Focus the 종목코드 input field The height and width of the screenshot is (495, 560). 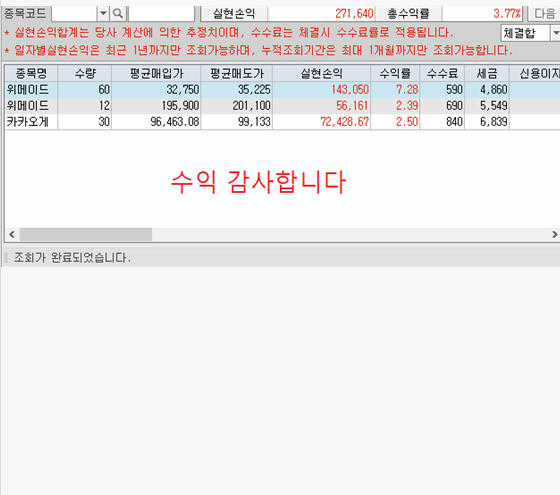click(x=74, y=14)
